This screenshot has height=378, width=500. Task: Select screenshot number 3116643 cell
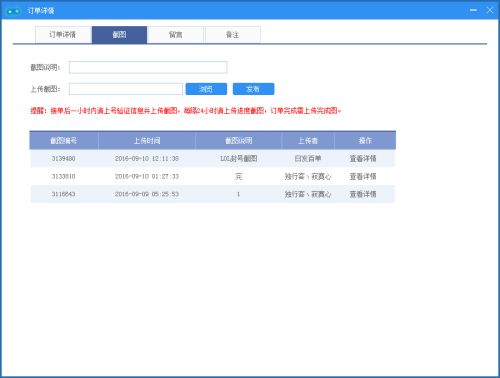(x=63, y=194)
